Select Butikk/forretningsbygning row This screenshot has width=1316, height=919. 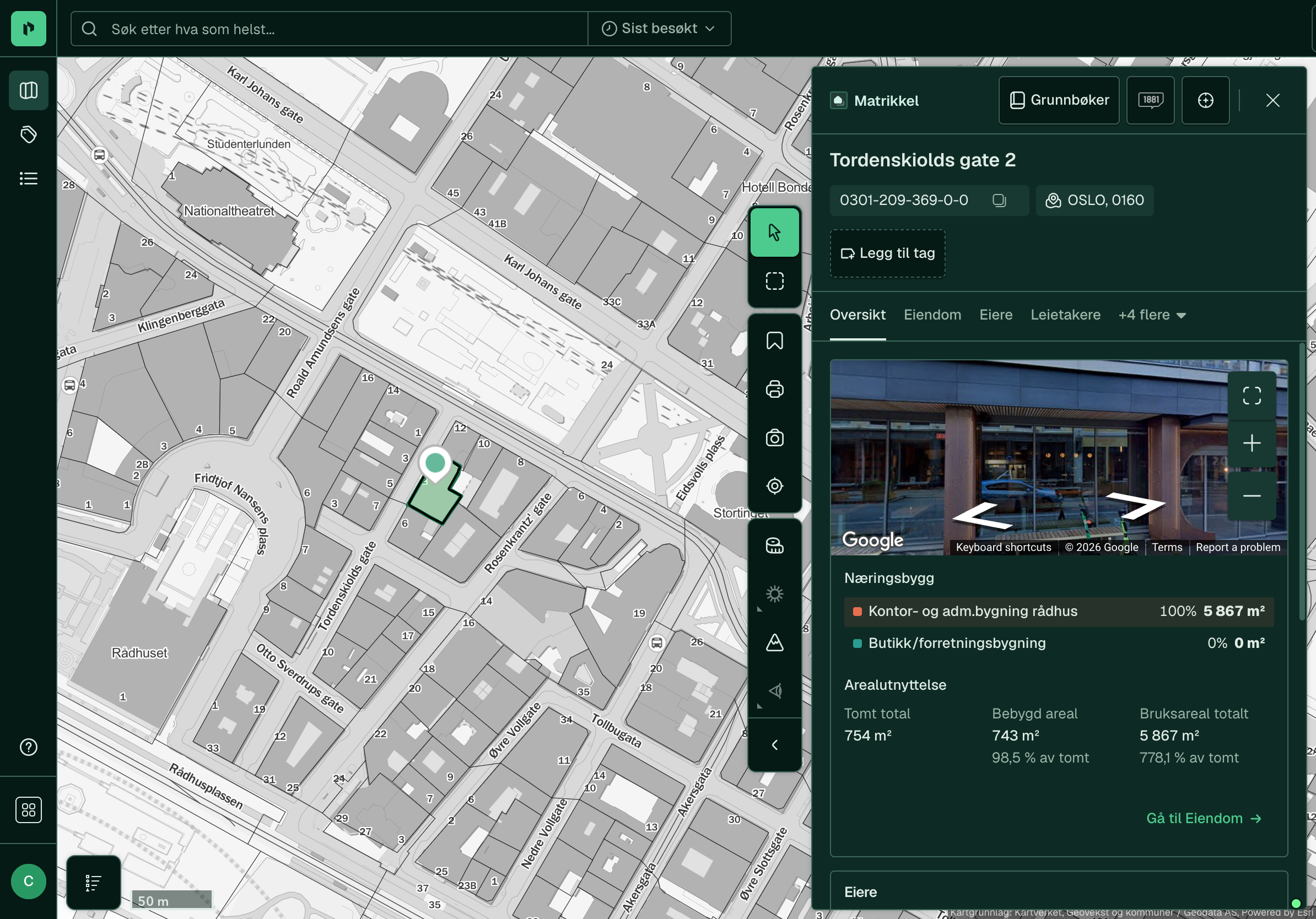tap(1059, 643)
